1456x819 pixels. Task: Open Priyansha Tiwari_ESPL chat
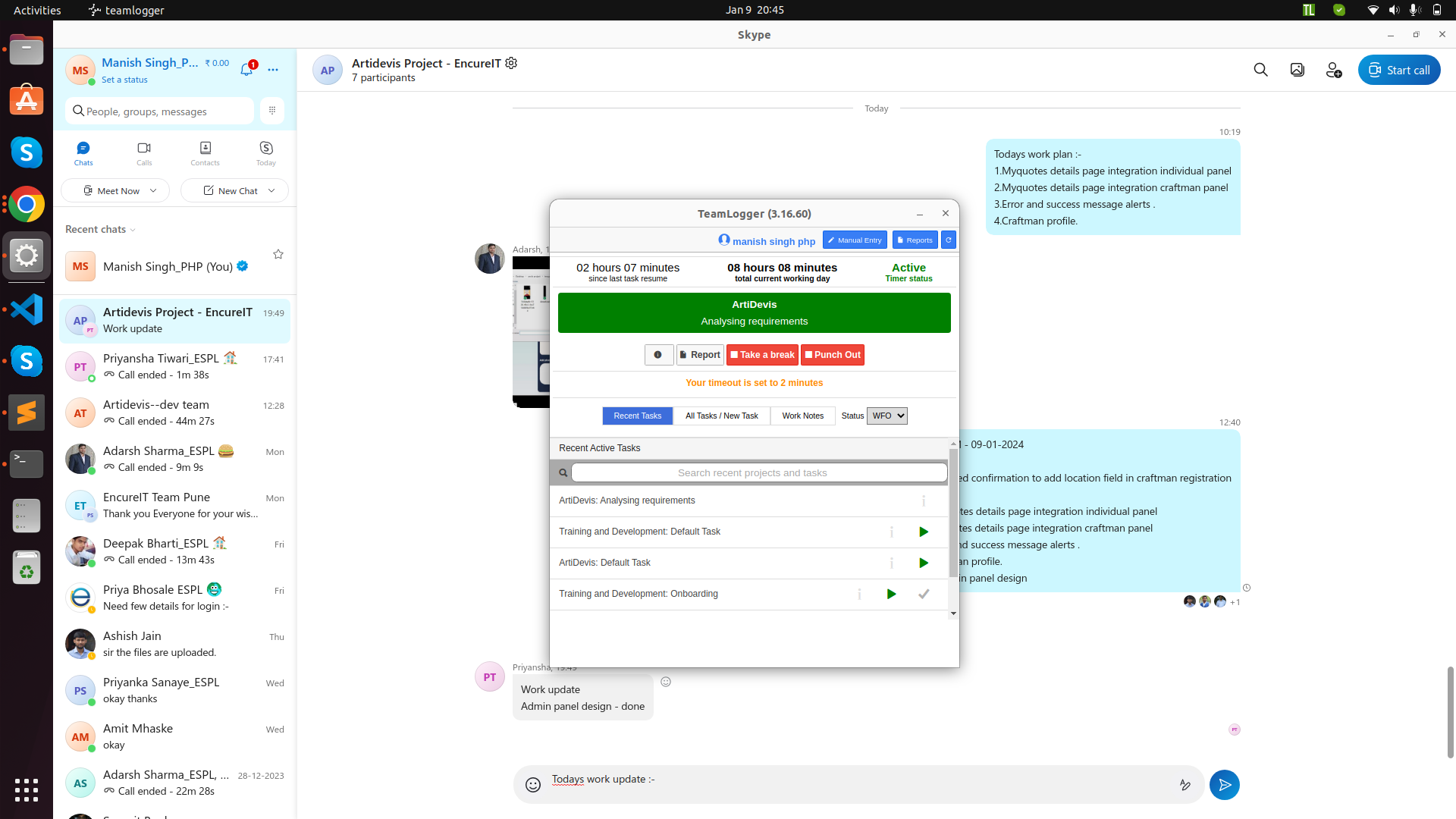coord(174,366)
